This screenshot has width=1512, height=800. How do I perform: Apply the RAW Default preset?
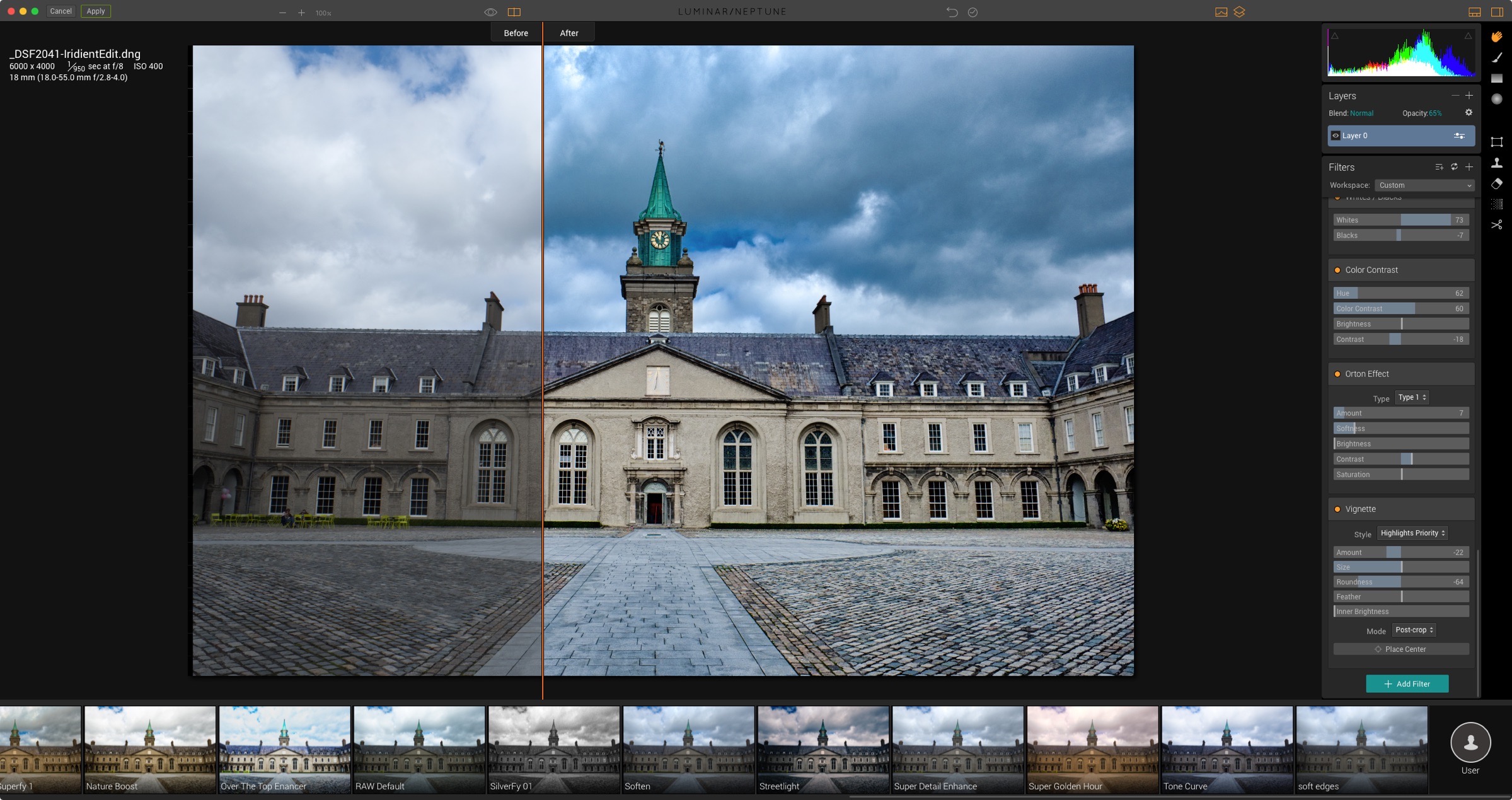pyautogui.click(x=419, y=750)
